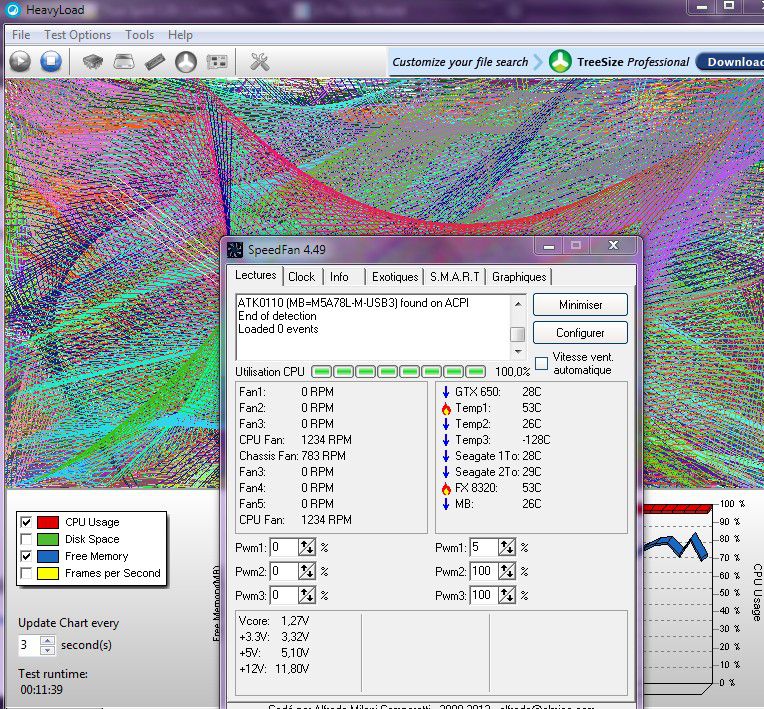Adjust right Pwm3 spinner showing 100
Screen dimensions: 764x709
[506, 595]
